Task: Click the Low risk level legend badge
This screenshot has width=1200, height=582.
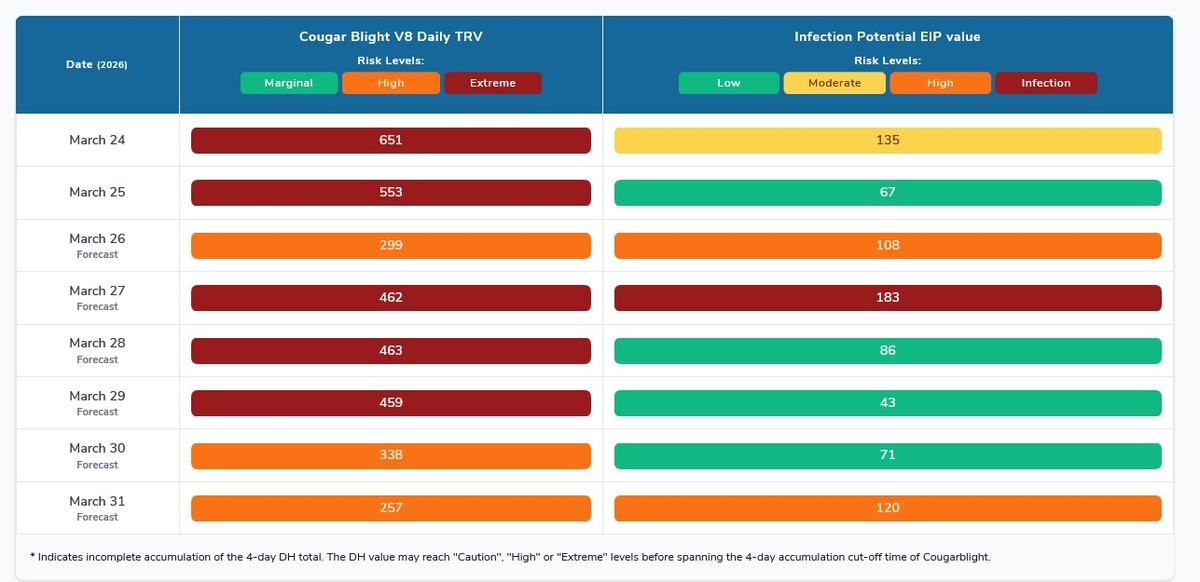Action: (x=728, y=83)
